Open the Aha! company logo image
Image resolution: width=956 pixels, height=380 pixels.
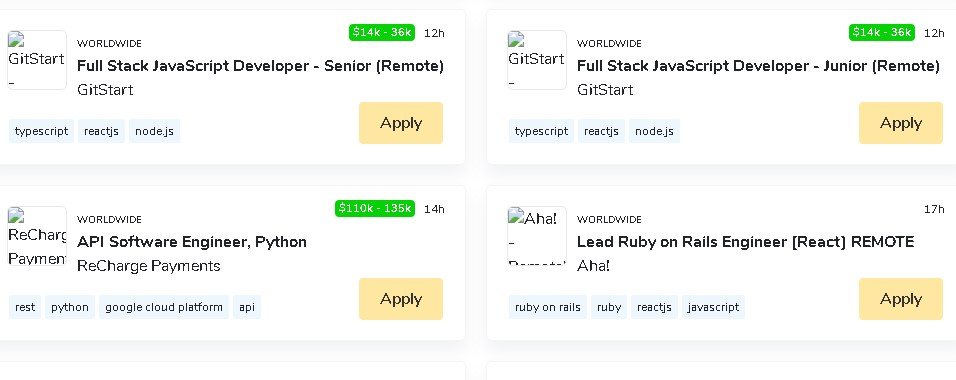[x=537, y=235]
